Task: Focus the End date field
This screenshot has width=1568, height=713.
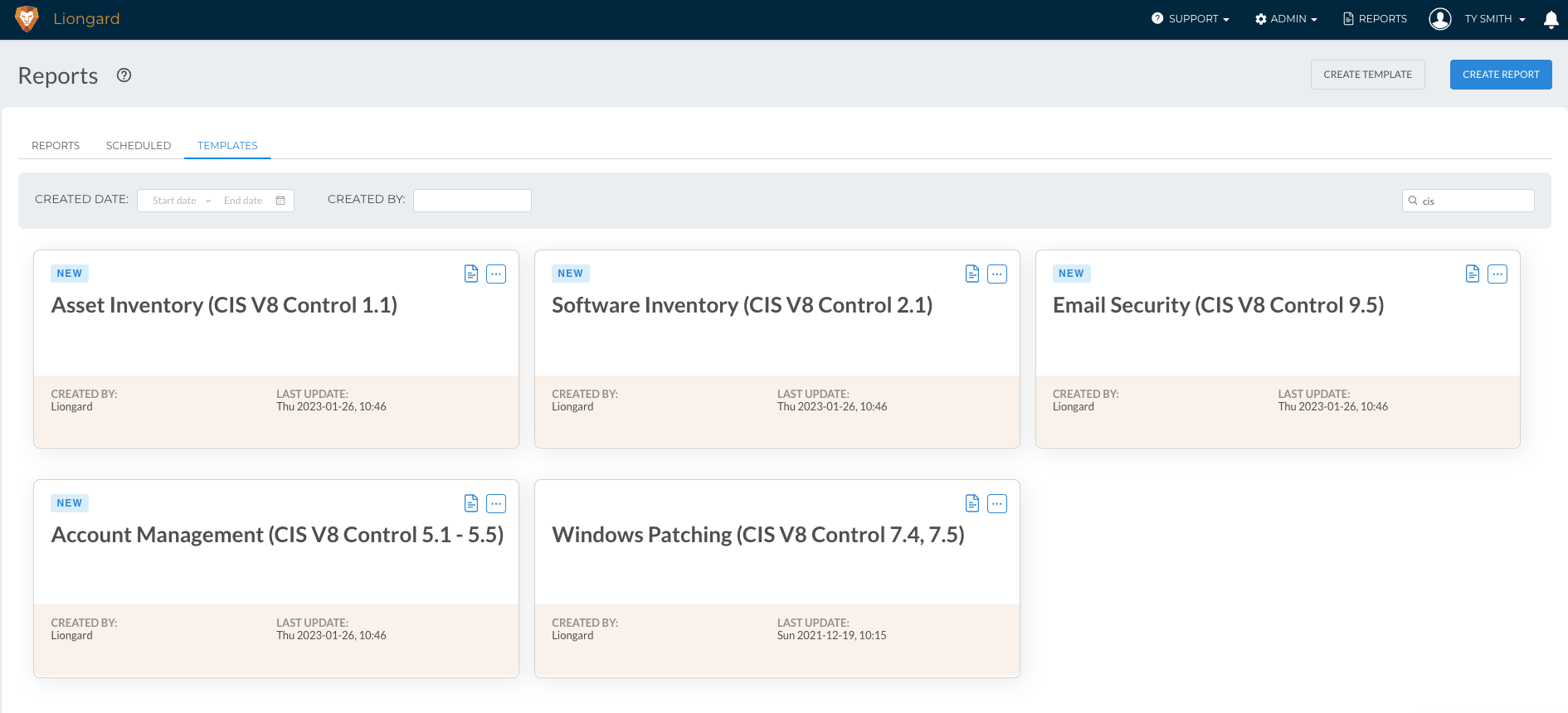Action: [x=243, y=201]
